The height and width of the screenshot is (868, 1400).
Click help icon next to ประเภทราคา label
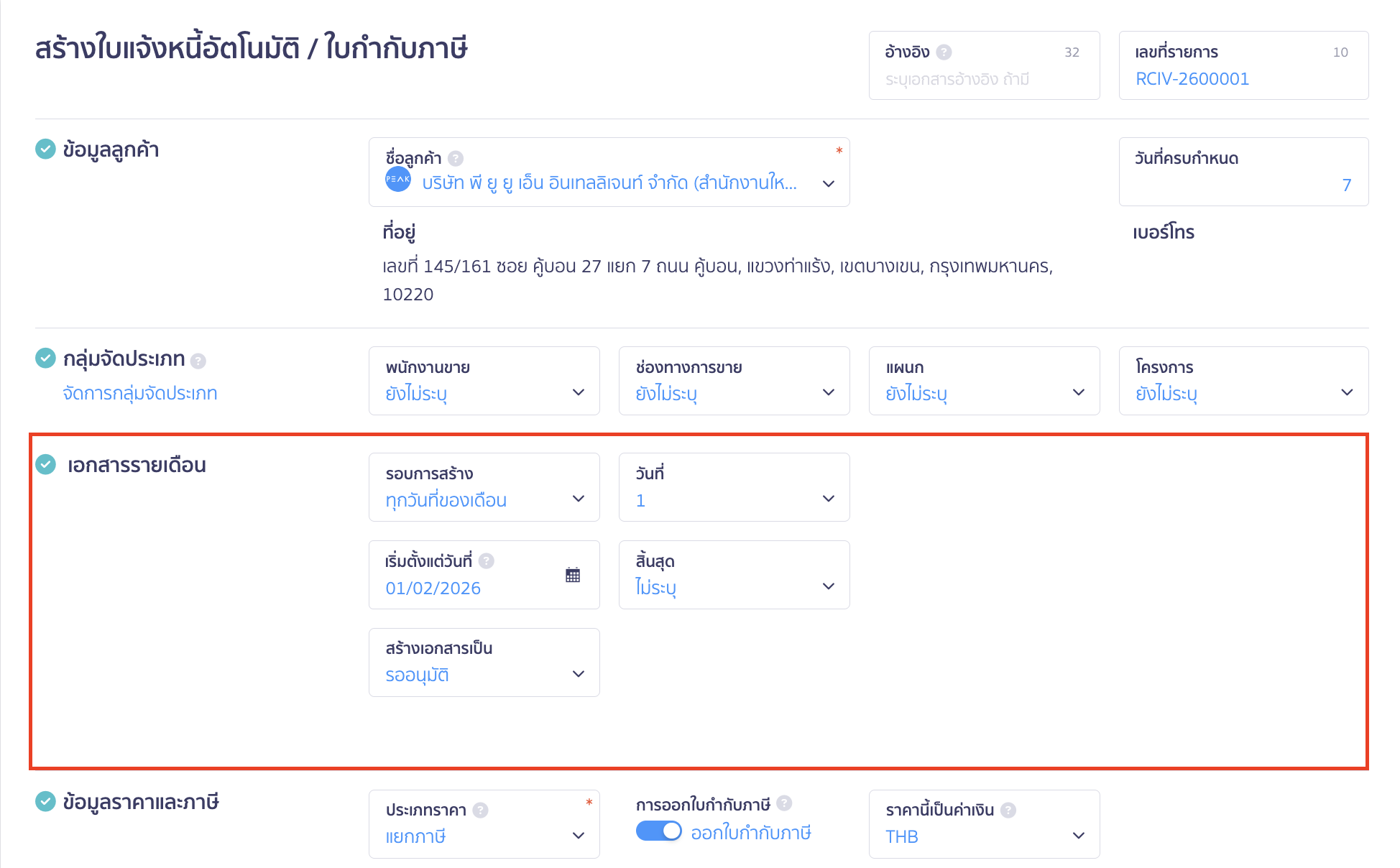coord(481,810)
